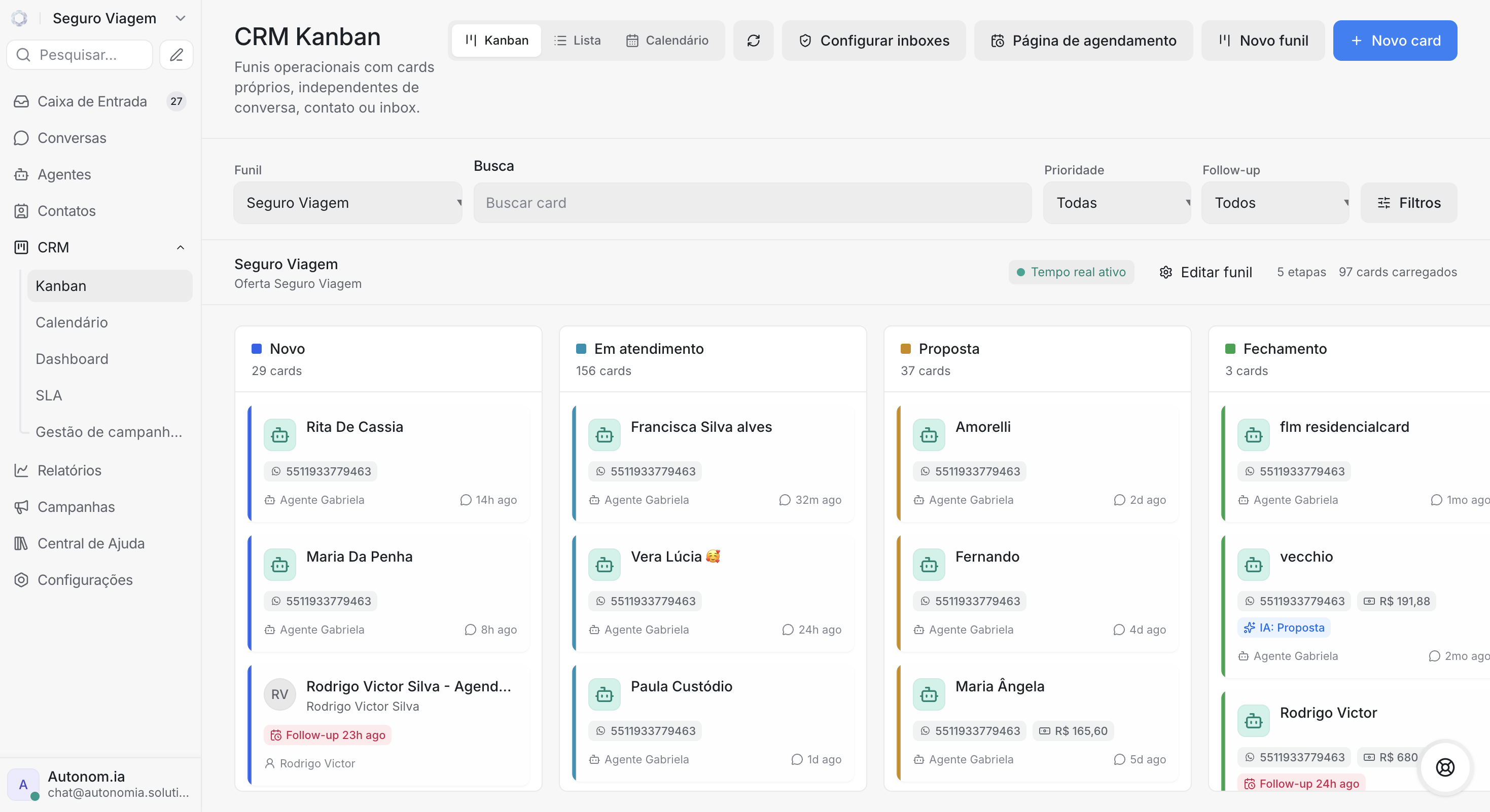1490x812 pixels.
Task: Open Central de Ajuda in sidebar
Action: [100, 543]
